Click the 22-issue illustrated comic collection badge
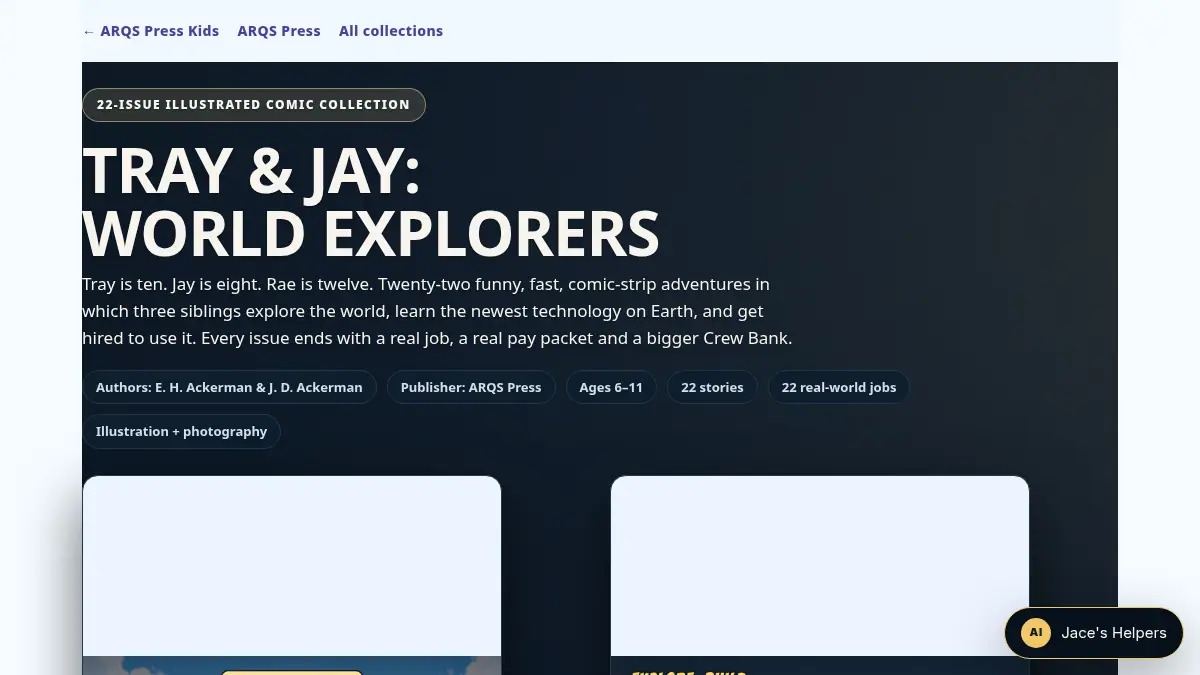The height and width of the screenshot is (675, 1200). click(x=254, y=105)
